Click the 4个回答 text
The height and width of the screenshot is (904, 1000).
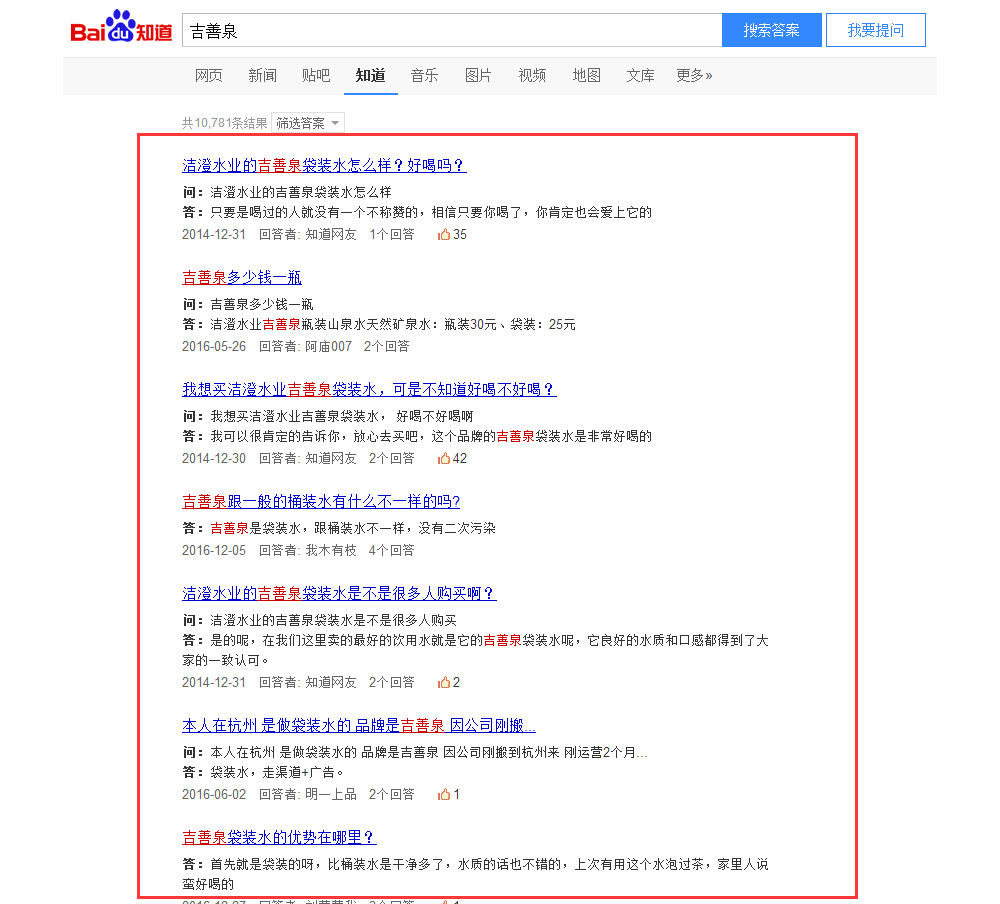(x=392, y=551)
